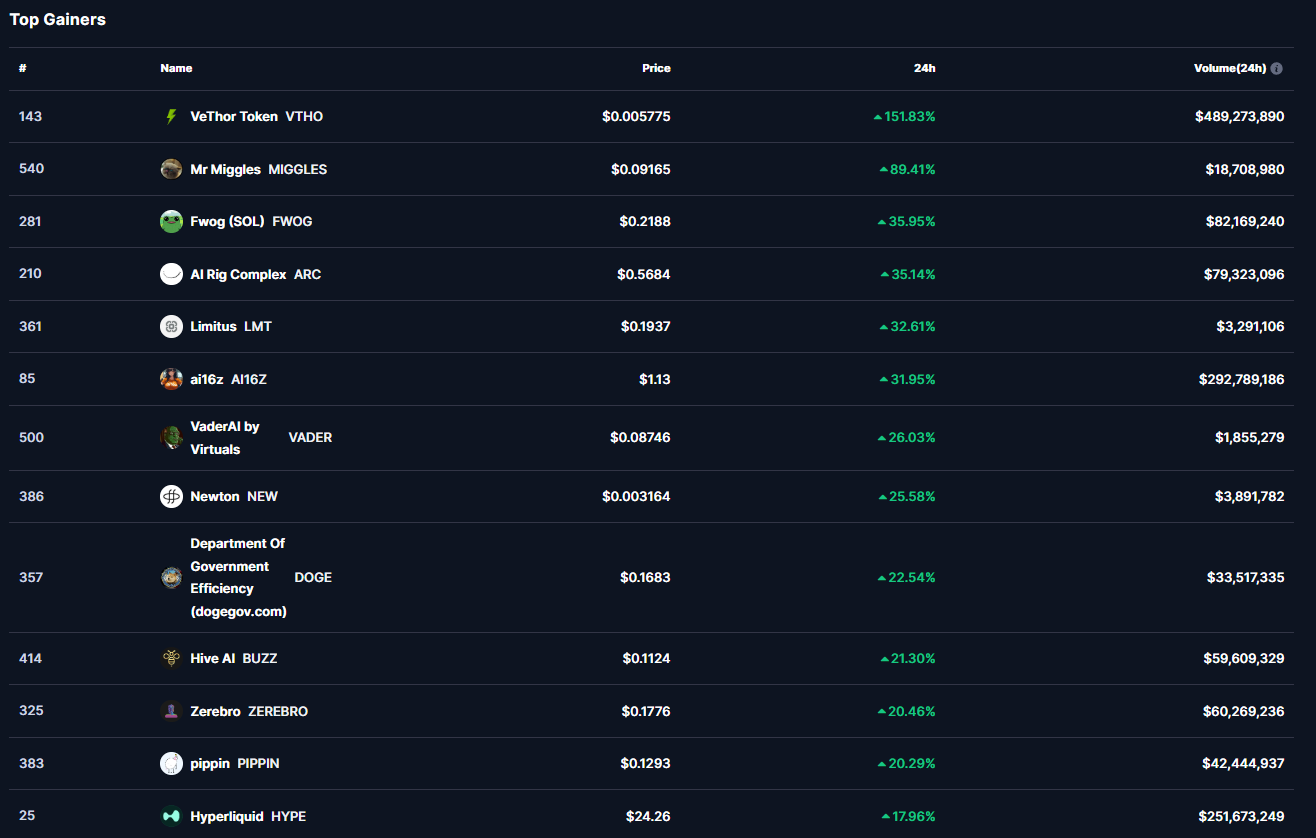Sort by the # rank header
1316x838 pixels.
(x=22, y=68)
